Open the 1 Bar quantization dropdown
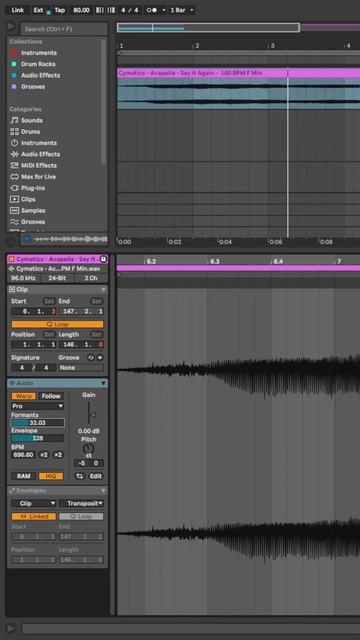360x640 pixels. click(182, 10)
